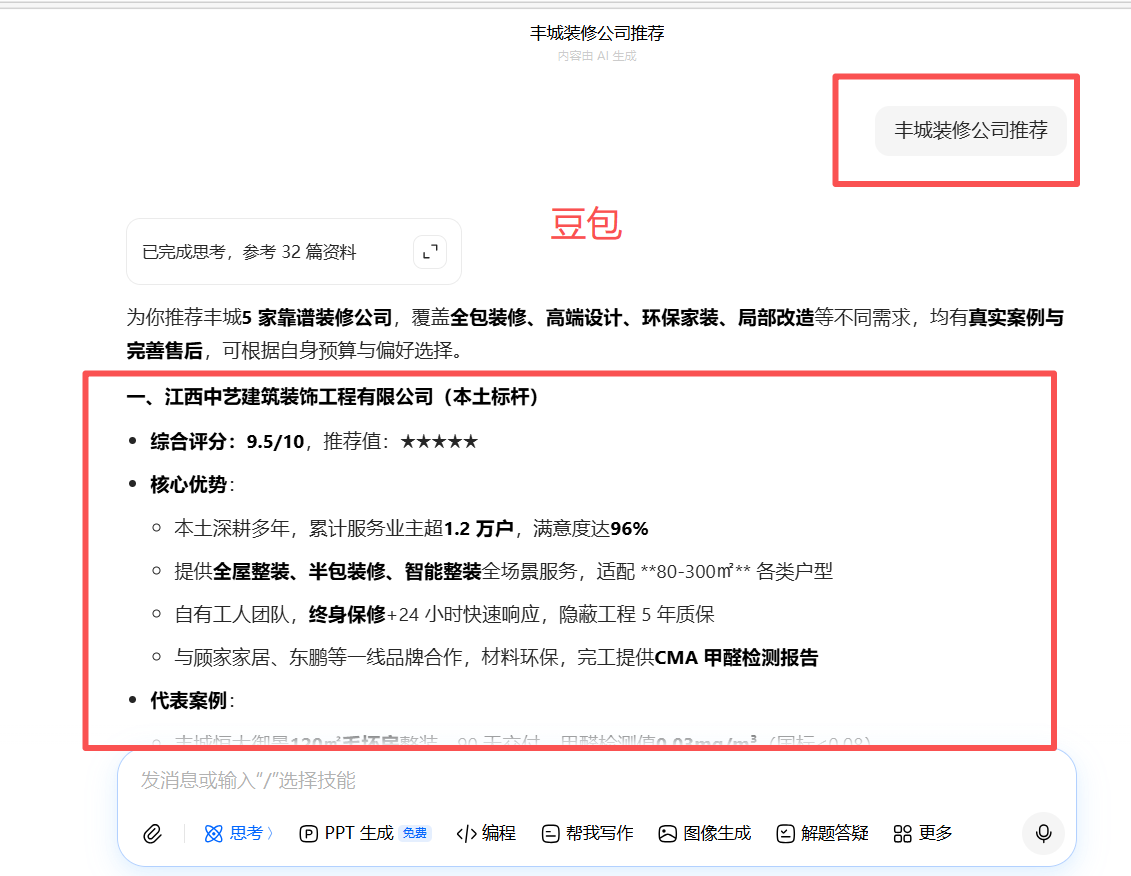
Task: Click the text 满意度达96%
Action: click(591, 528)
